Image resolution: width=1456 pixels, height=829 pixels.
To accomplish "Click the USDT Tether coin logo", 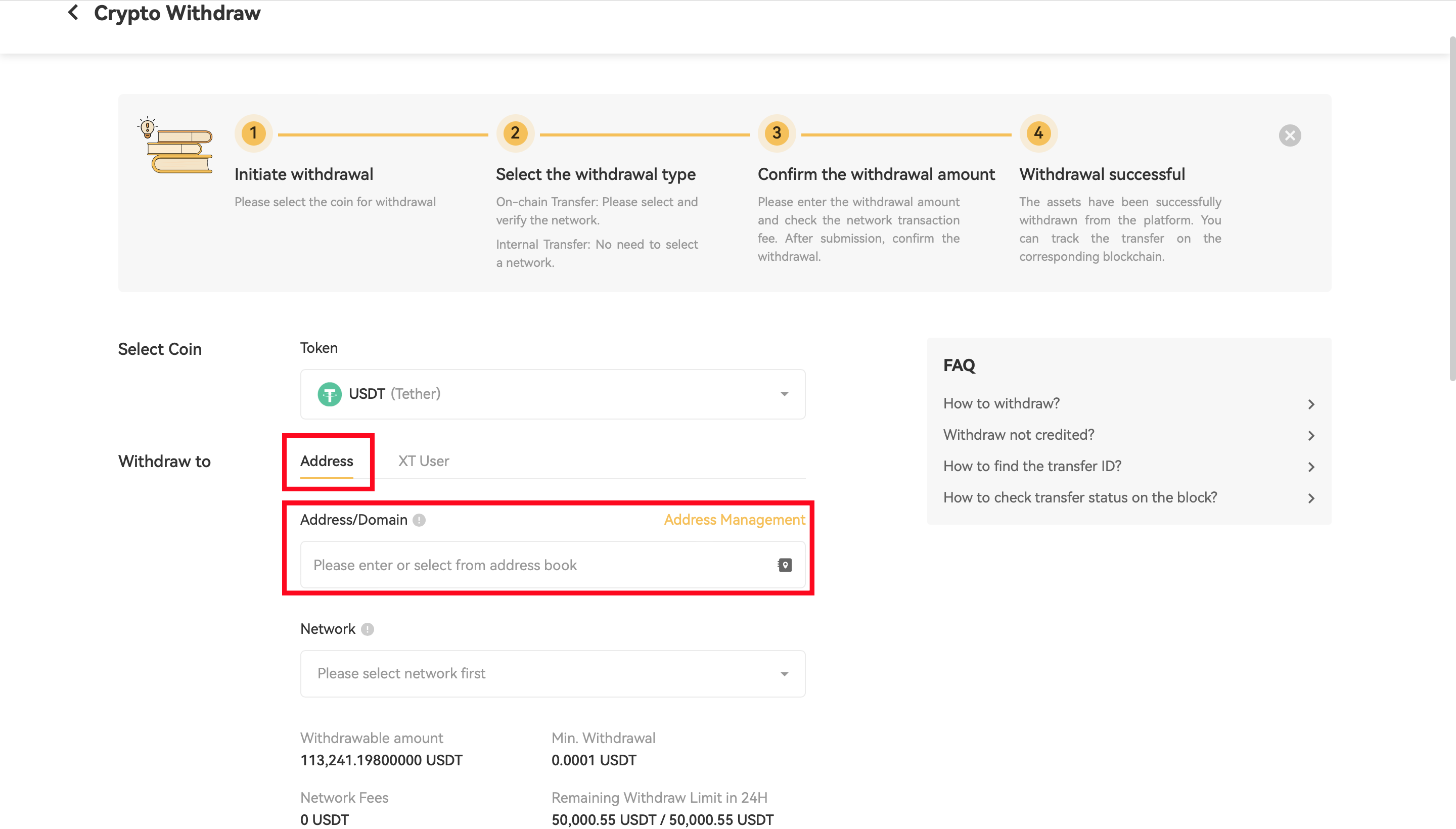I will click(329, 394).
